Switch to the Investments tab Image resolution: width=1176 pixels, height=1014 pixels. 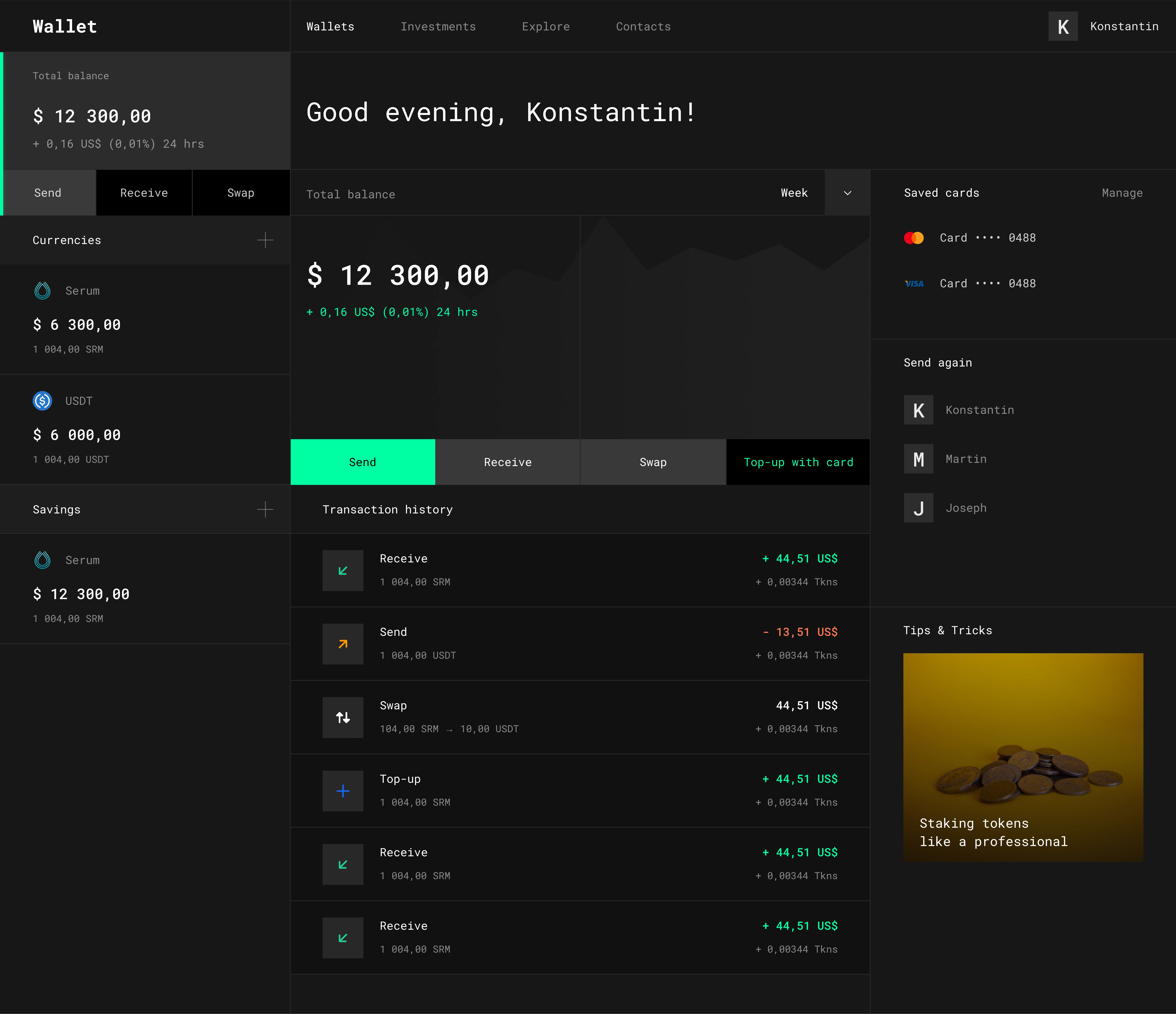point(438,27)
